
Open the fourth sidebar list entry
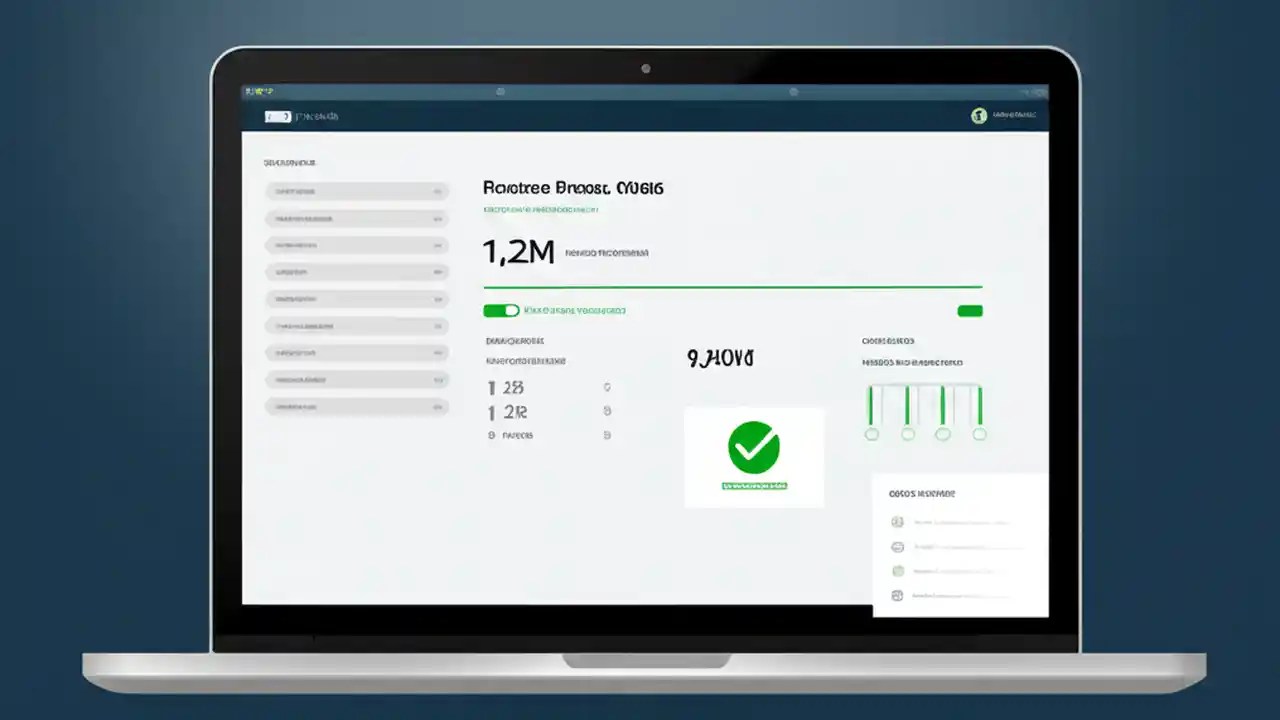pos(356,271)
